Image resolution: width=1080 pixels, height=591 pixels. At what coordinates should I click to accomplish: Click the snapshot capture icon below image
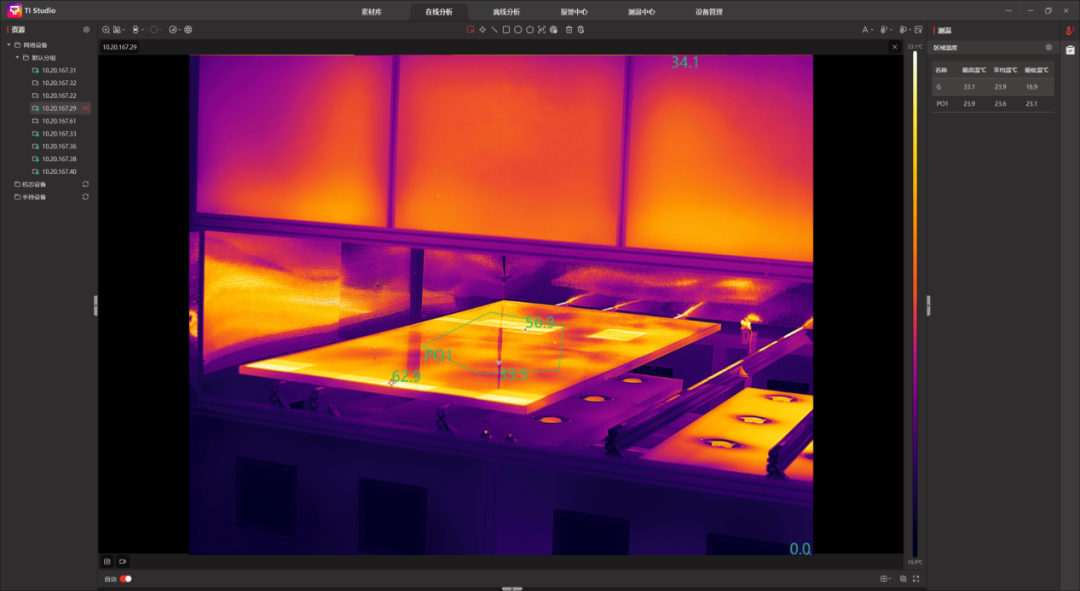[x=108, y=562]
